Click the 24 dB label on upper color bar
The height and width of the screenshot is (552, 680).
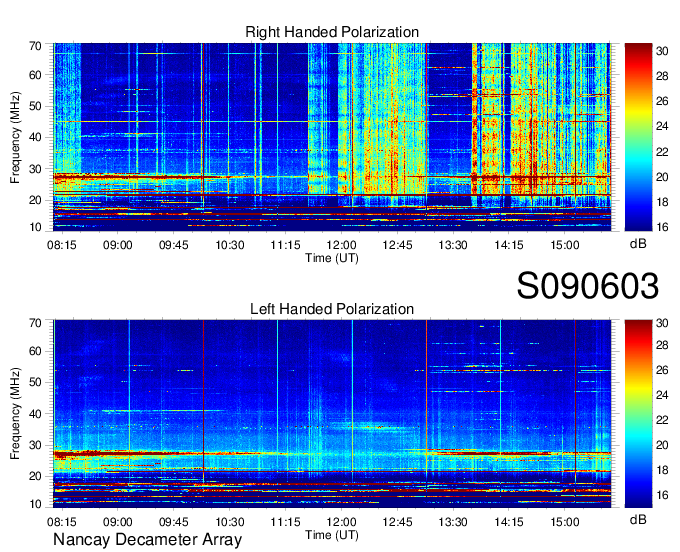[x=662, y=126]
